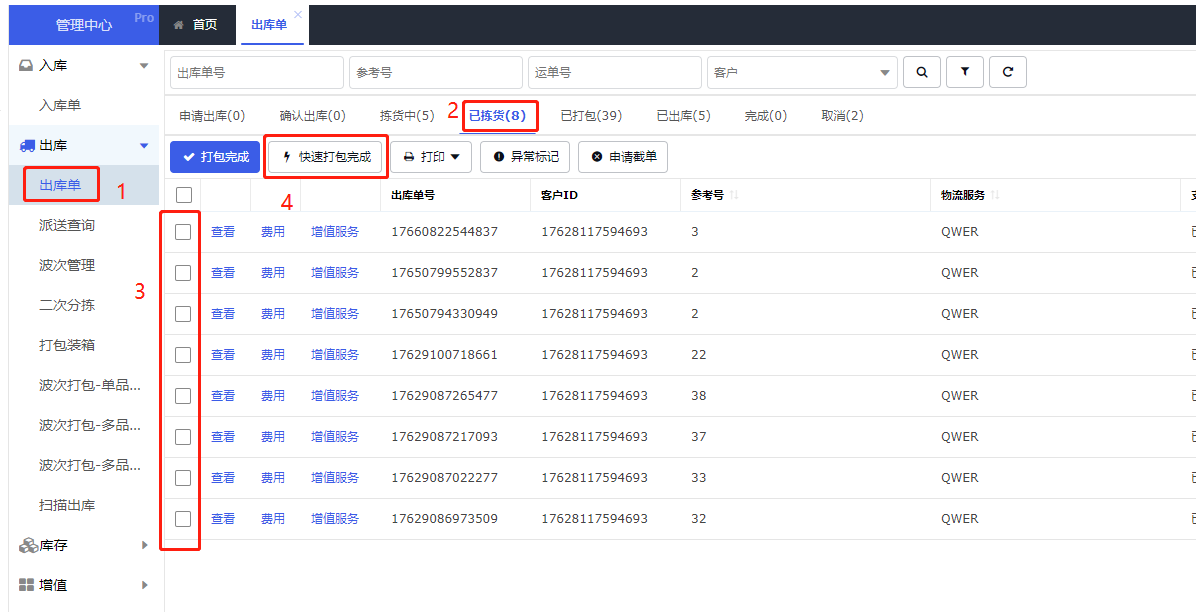Go to the 首页 tab
1196x612 pixels.
(x=197, y=25)
